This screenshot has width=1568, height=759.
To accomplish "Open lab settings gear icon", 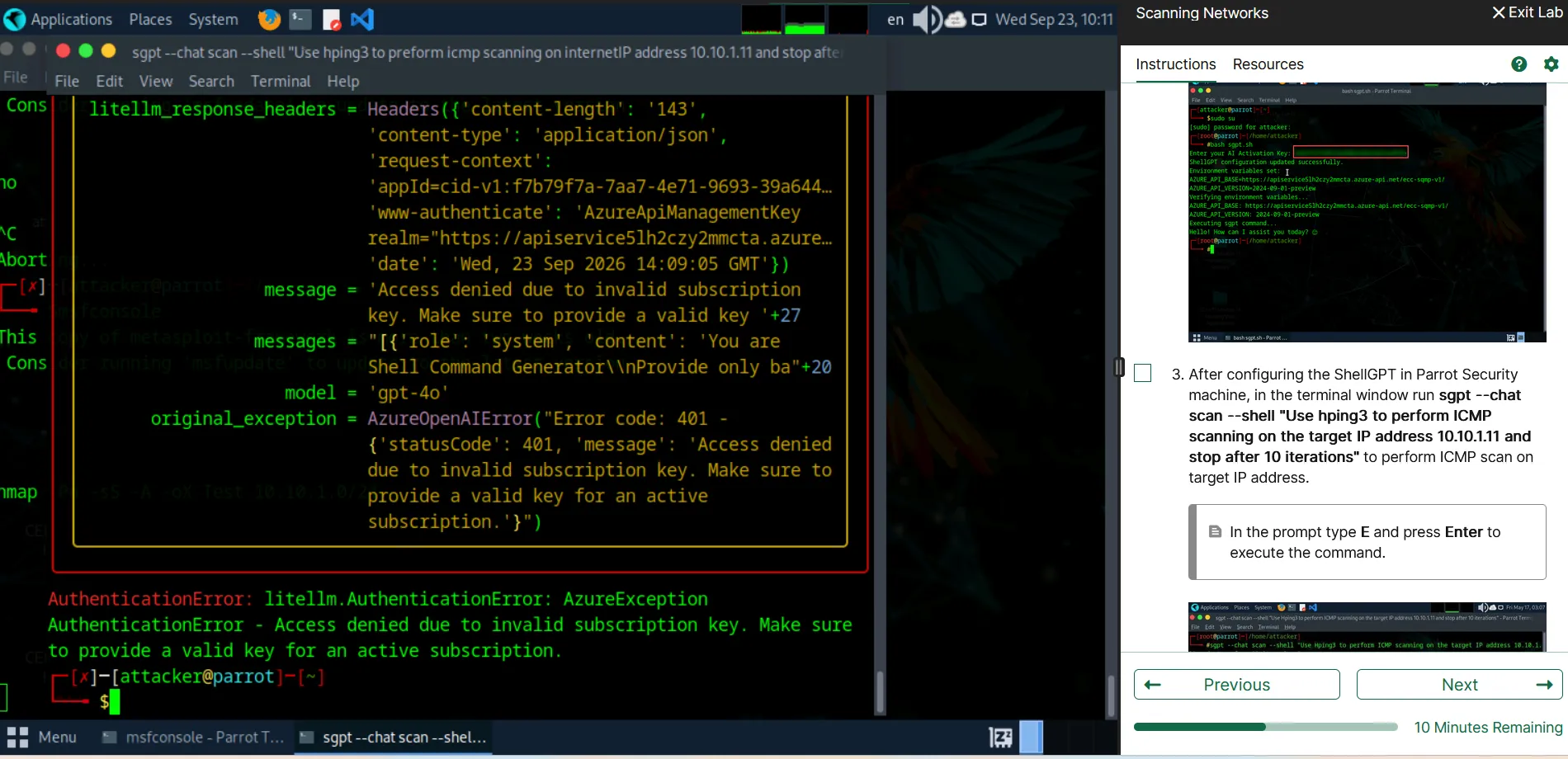I will (x=1551, y=64).
